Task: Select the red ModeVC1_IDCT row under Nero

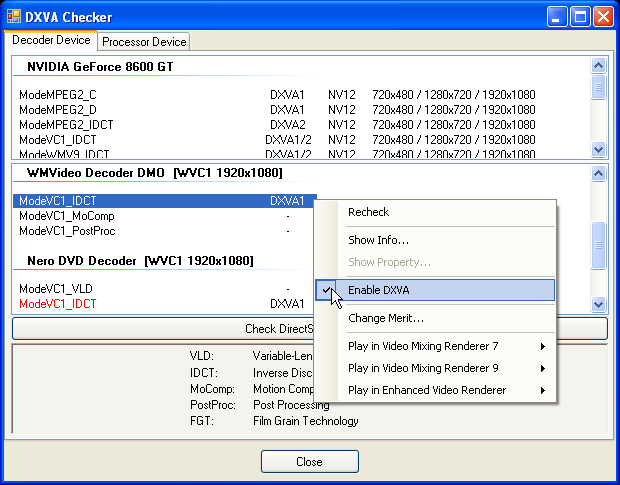Action: click(165, 304)
